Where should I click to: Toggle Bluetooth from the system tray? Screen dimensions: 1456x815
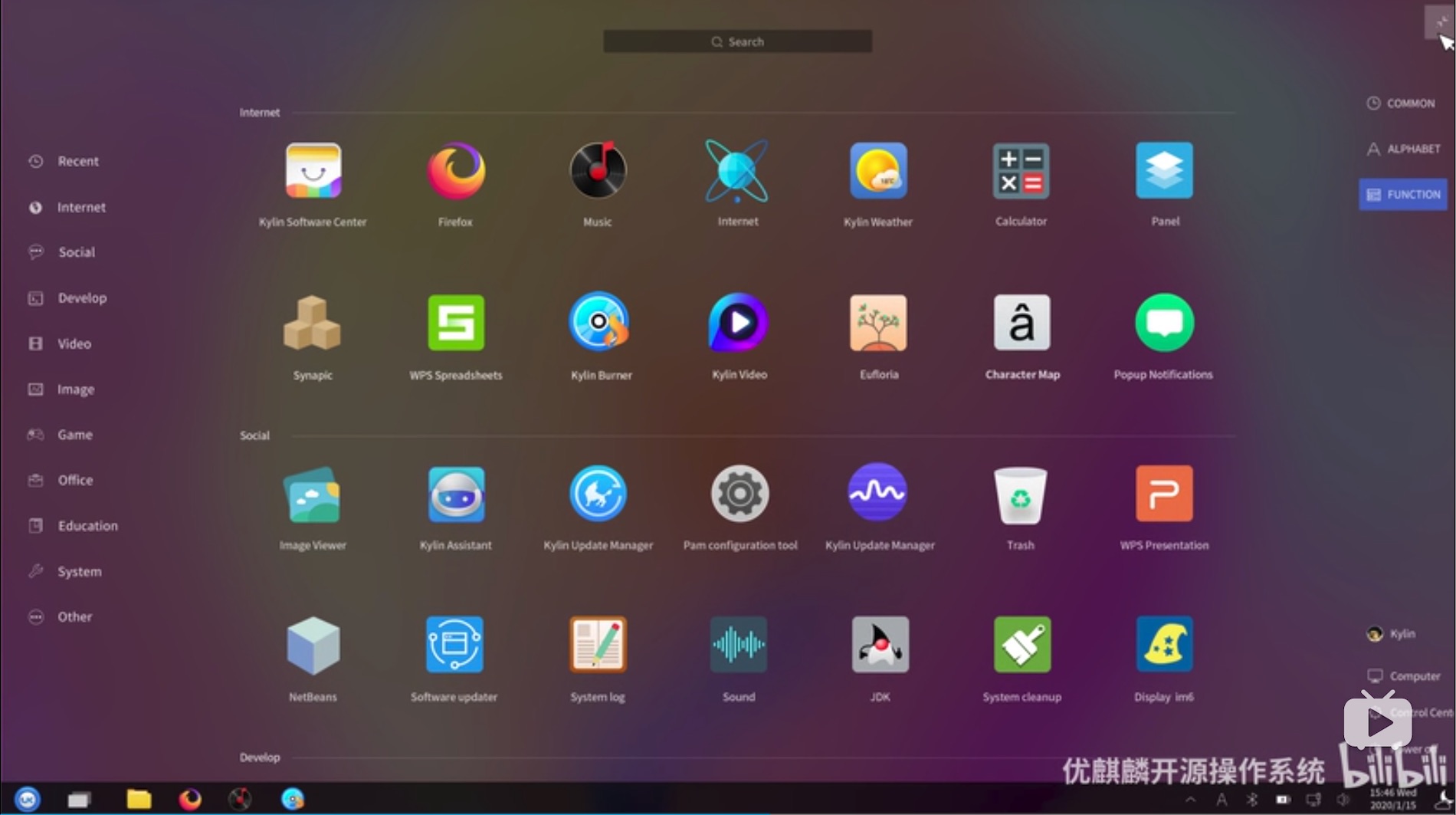1251,799
